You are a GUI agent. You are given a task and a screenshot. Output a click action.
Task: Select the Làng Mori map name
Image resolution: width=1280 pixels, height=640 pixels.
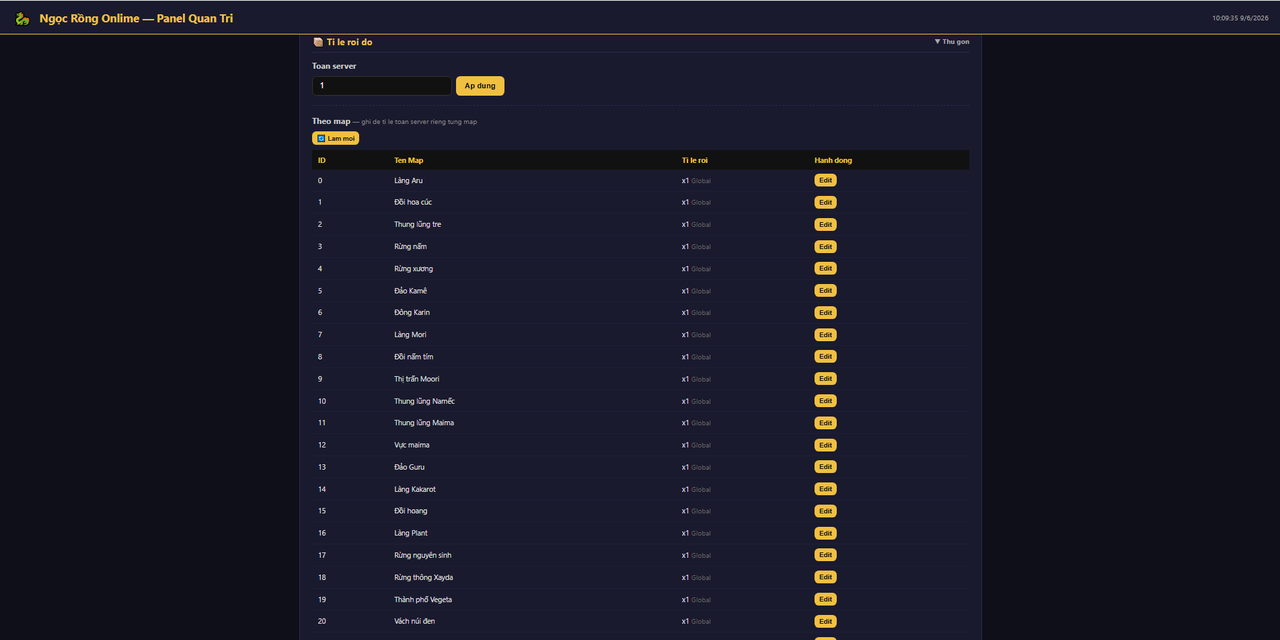410,334
